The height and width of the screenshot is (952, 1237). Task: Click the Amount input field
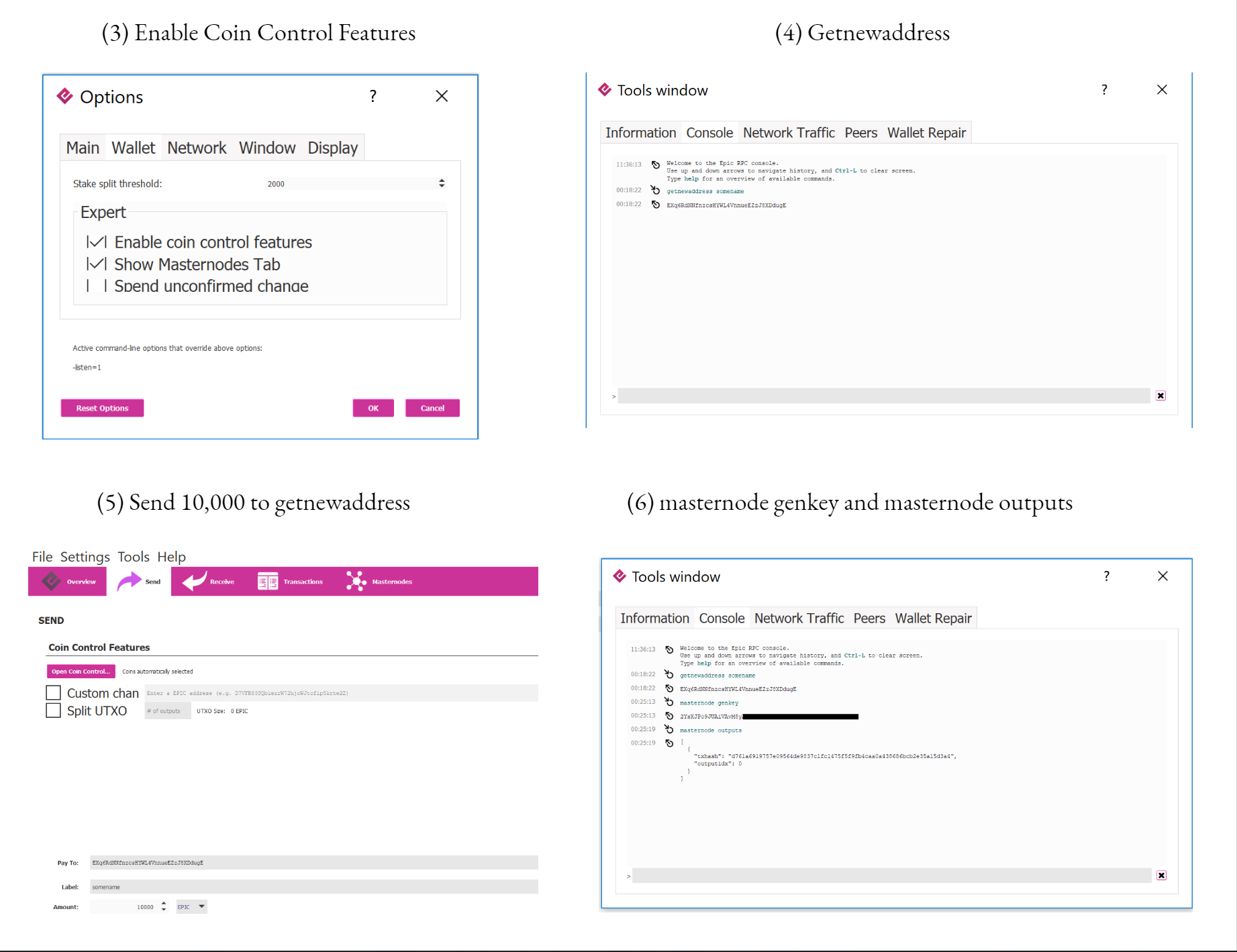point(124,907)
